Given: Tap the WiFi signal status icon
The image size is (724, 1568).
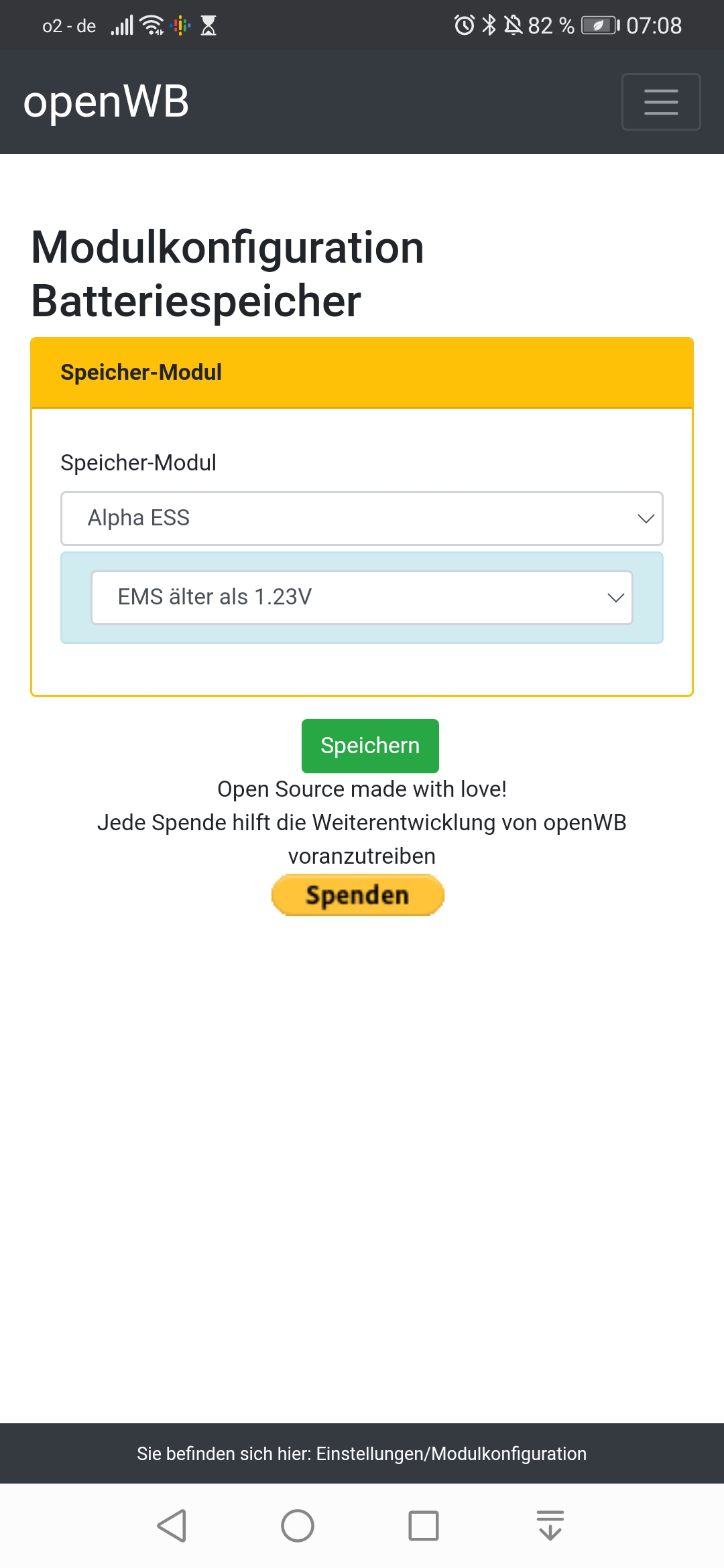Looking at the screenshot, I should click(152, 25).
